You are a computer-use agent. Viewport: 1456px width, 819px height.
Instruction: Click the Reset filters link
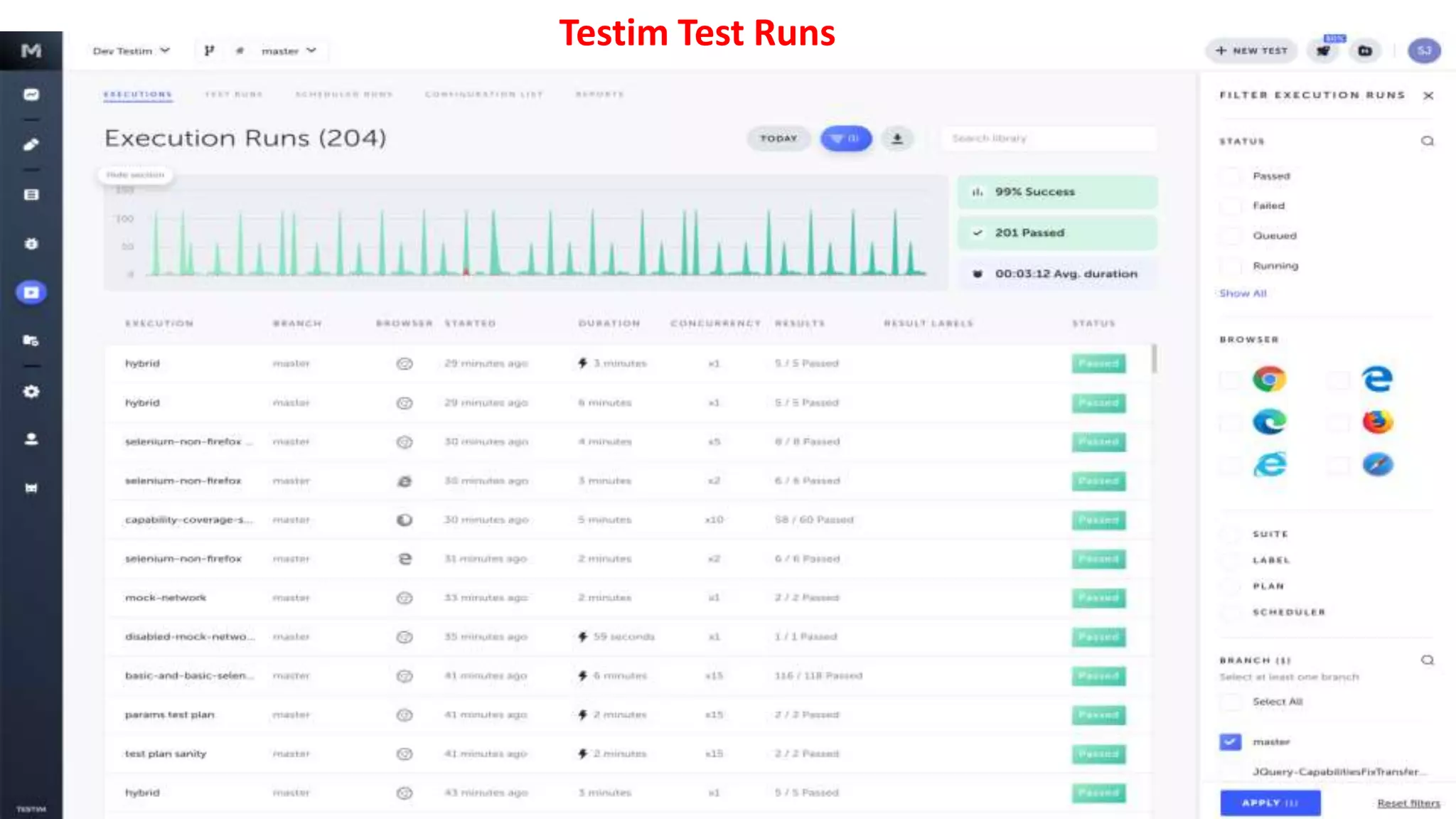[1408, 803]
